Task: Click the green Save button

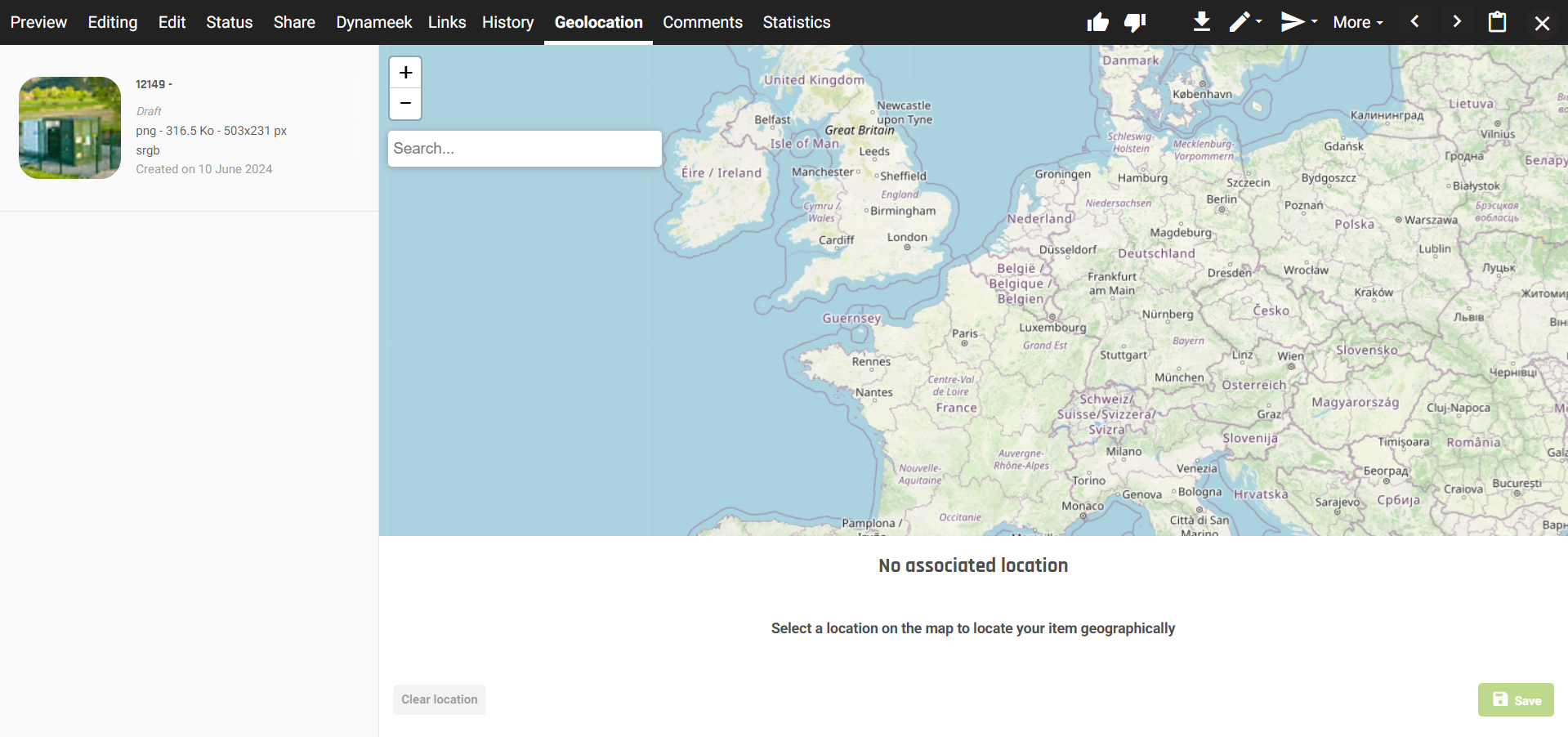Action: [x=1516, y=700]
